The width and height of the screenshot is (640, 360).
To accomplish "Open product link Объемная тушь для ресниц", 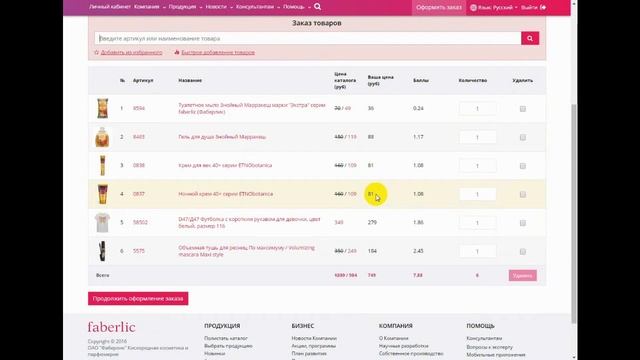I will pyautogui.click(x=247, y=251).
